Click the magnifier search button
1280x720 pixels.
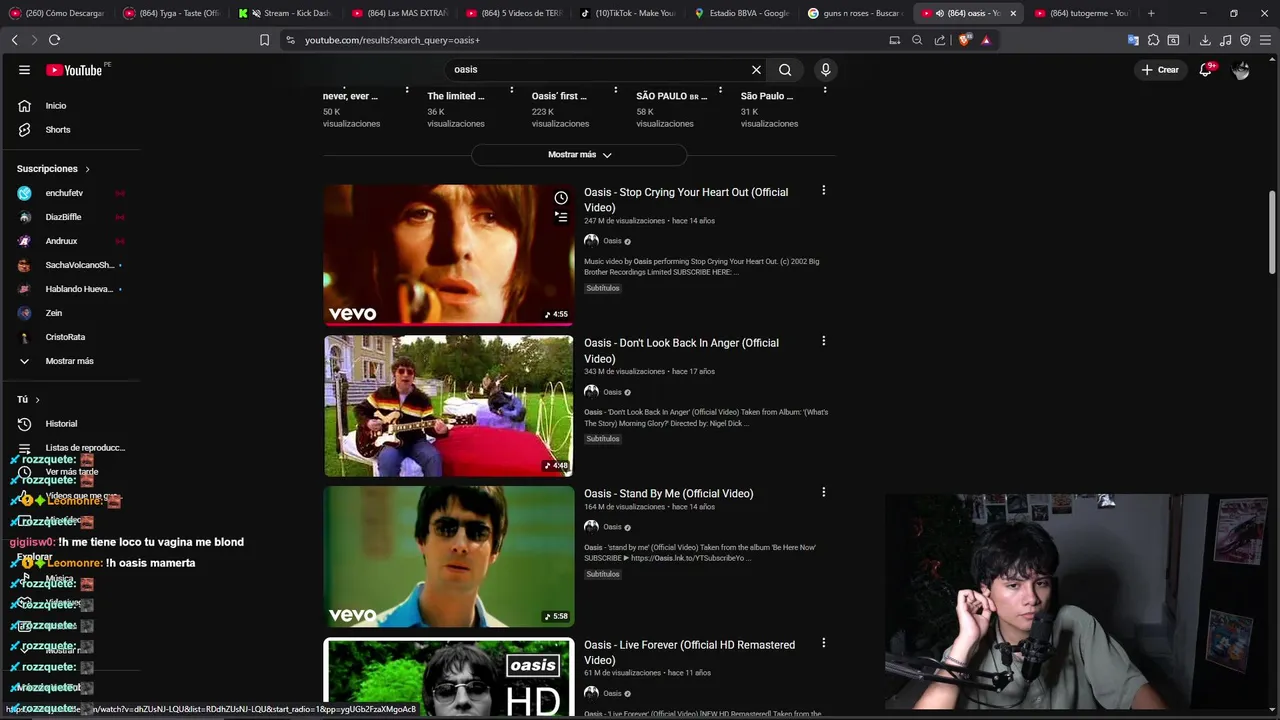(785, 70)
